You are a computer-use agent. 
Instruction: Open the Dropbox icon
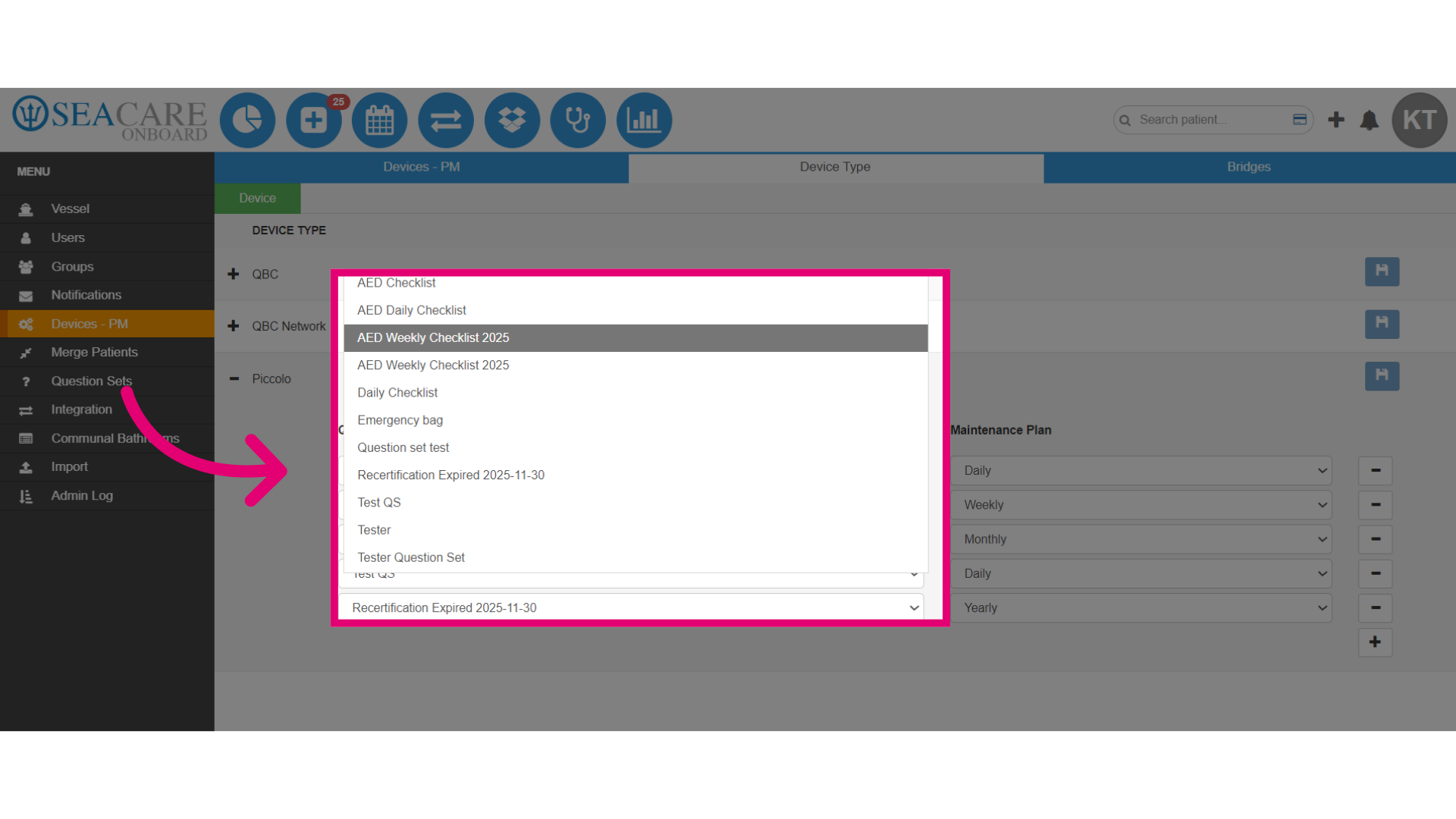(x=512, y=120)
